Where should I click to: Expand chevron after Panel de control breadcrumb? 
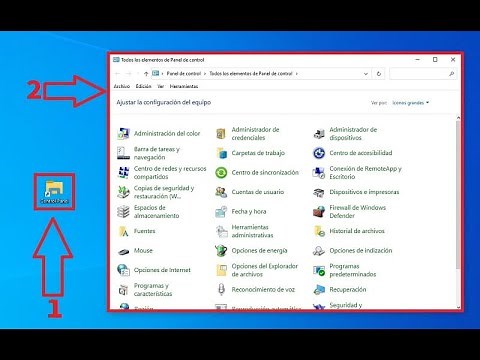[205, 74]
